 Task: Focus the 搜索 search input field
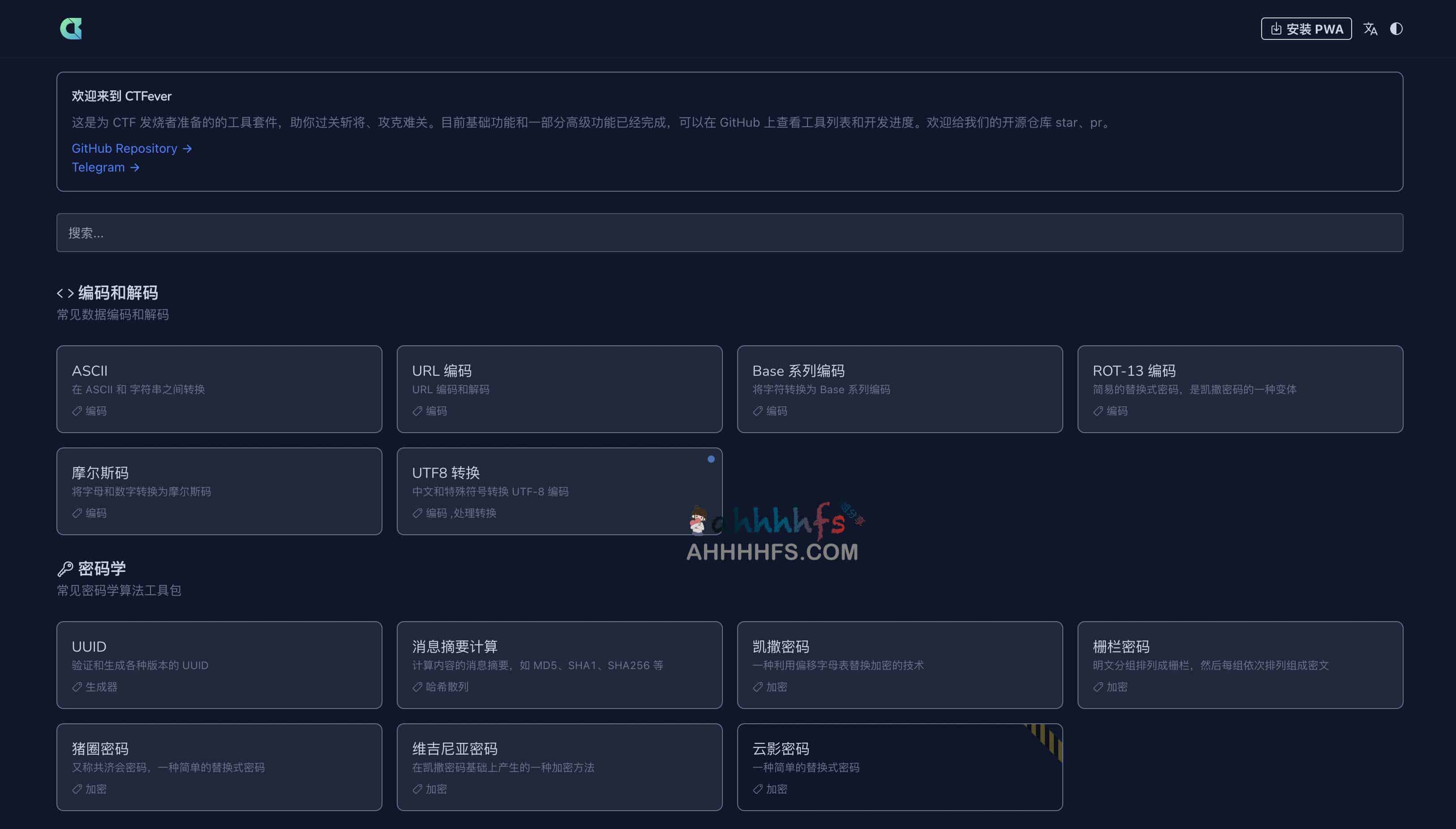coord(729,233)
